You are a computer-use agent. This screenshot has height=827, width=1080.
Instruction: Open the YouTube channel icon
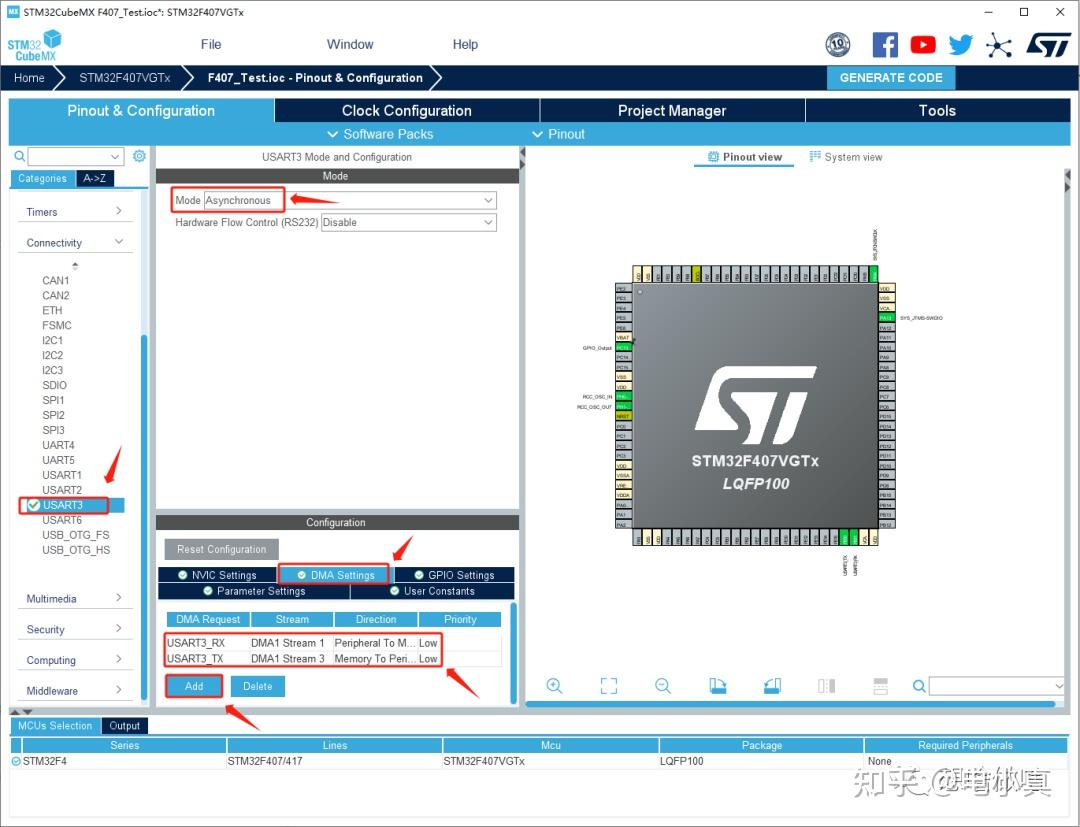pos(922,44)
